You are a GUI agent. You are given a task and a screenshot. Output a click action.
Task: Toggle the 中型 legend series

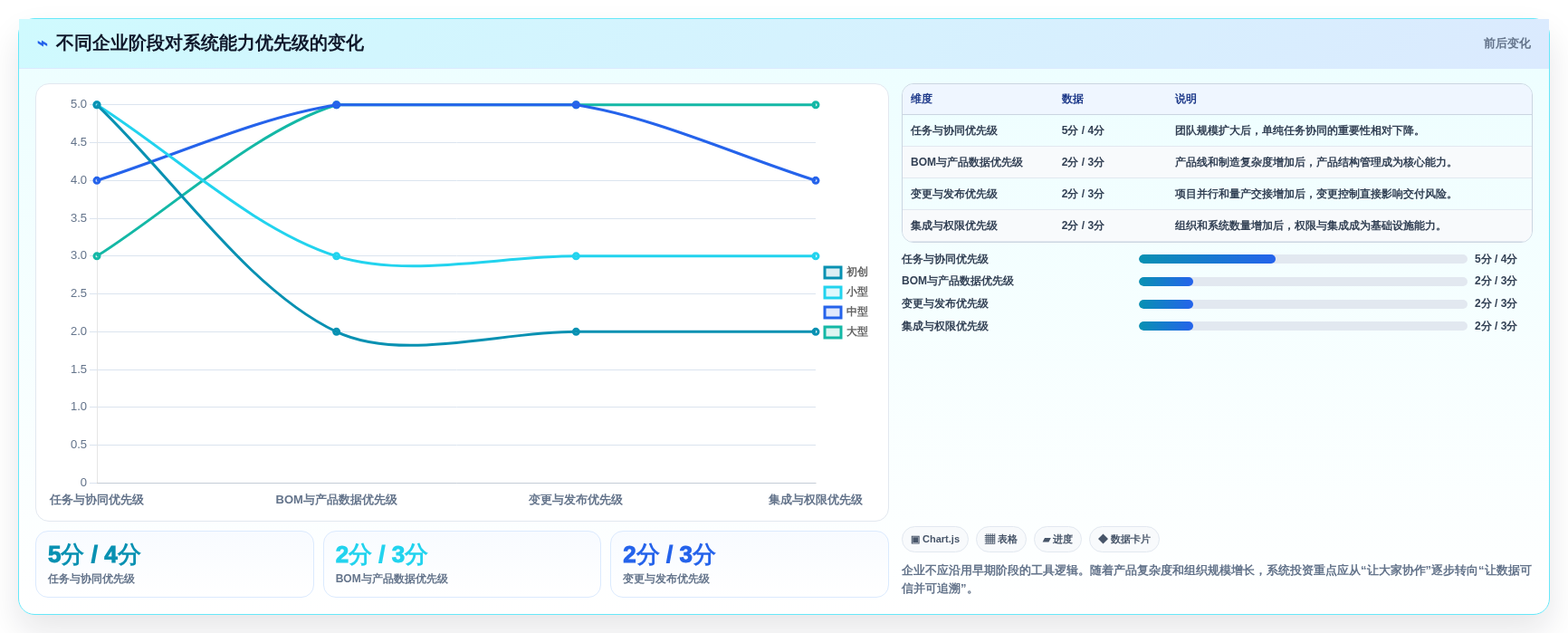click(846, 312)
